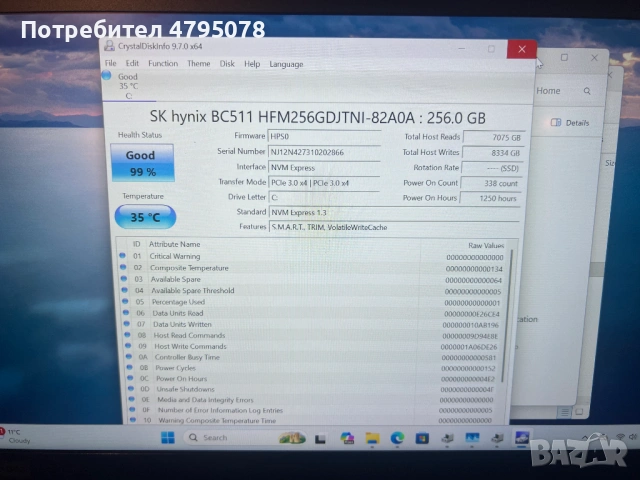The height and width of the screenshot is (480, 640).
Task: Click the Interface field NVM Express
Action: pyautogui.click(x=324, y=167)
